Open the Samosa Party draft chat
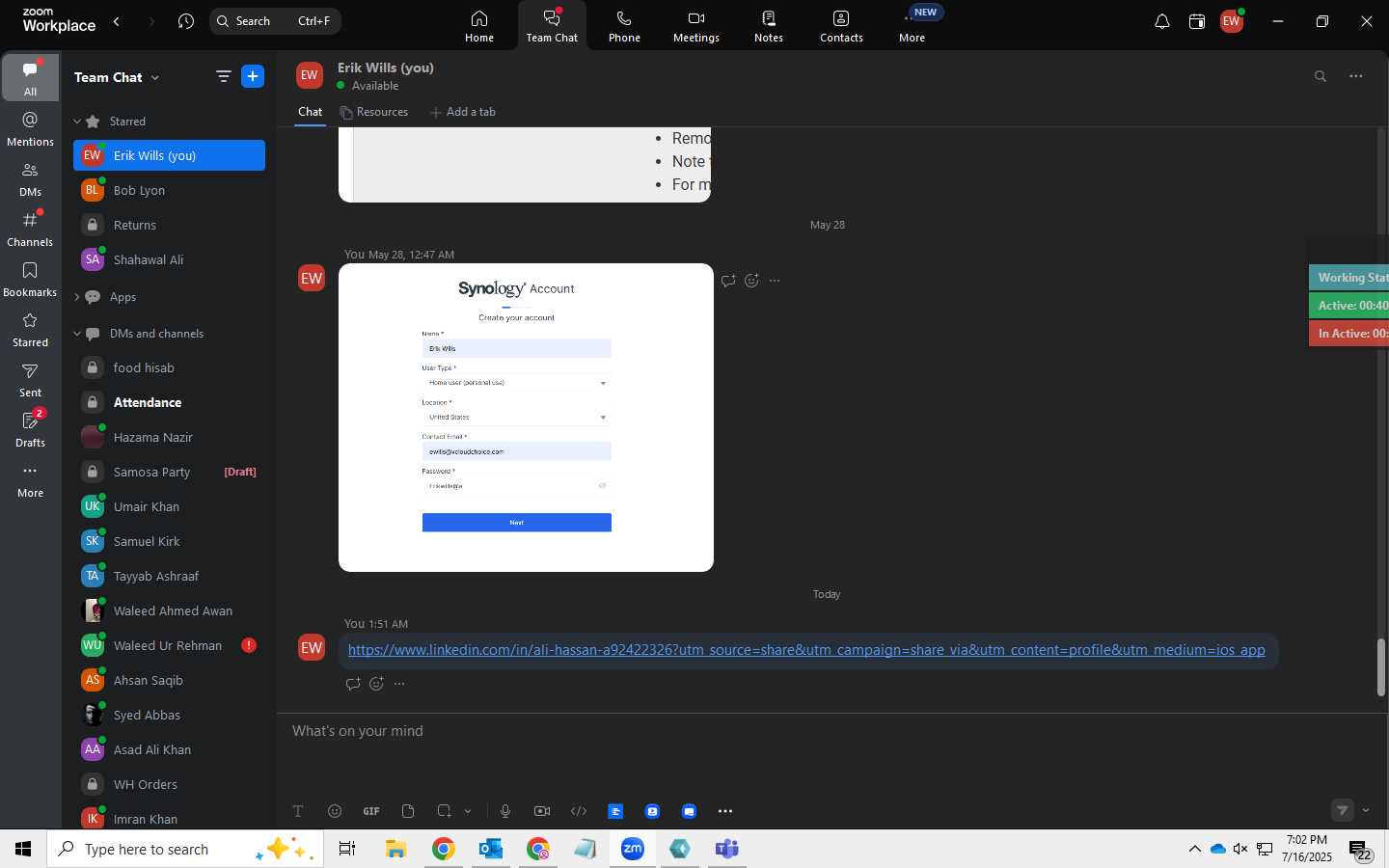The height and width of the screenshot is (868, 1389). click(169, 472)
